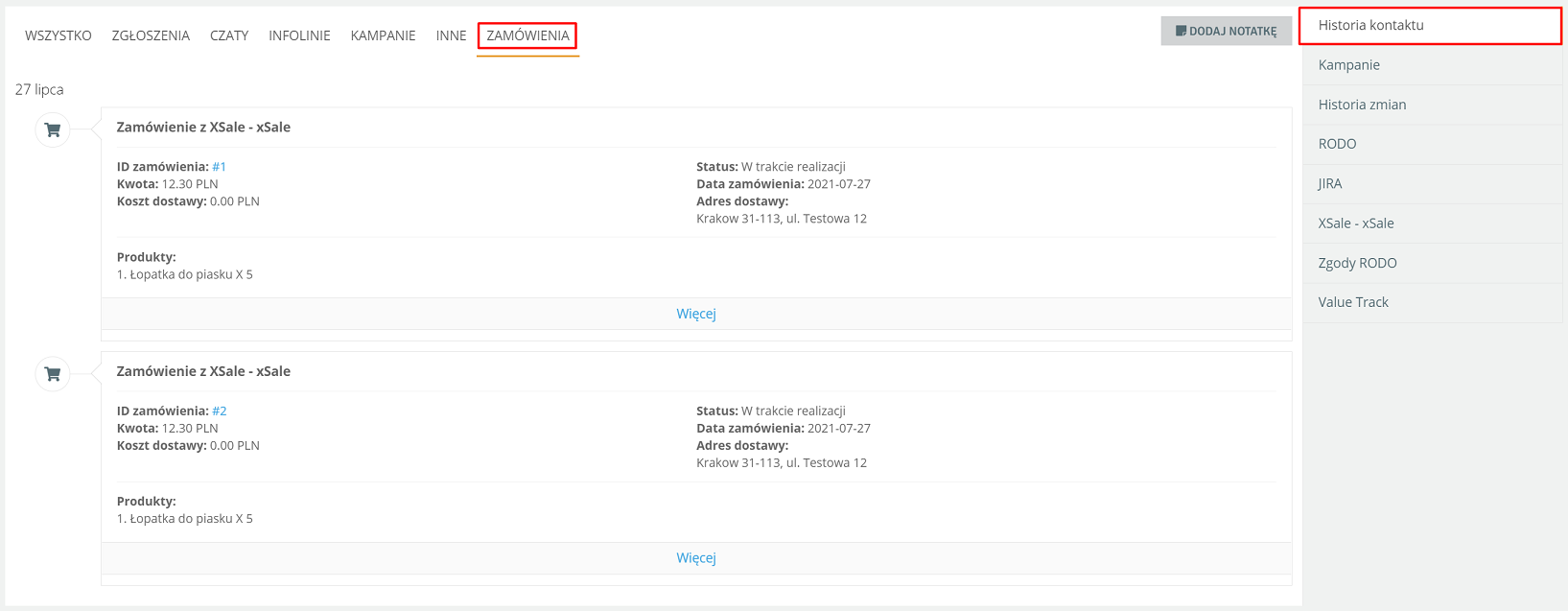Click second order's title Zamówienie z XSale - xSale
This screenshot has height=611, width=1568.
click(203, 371)
